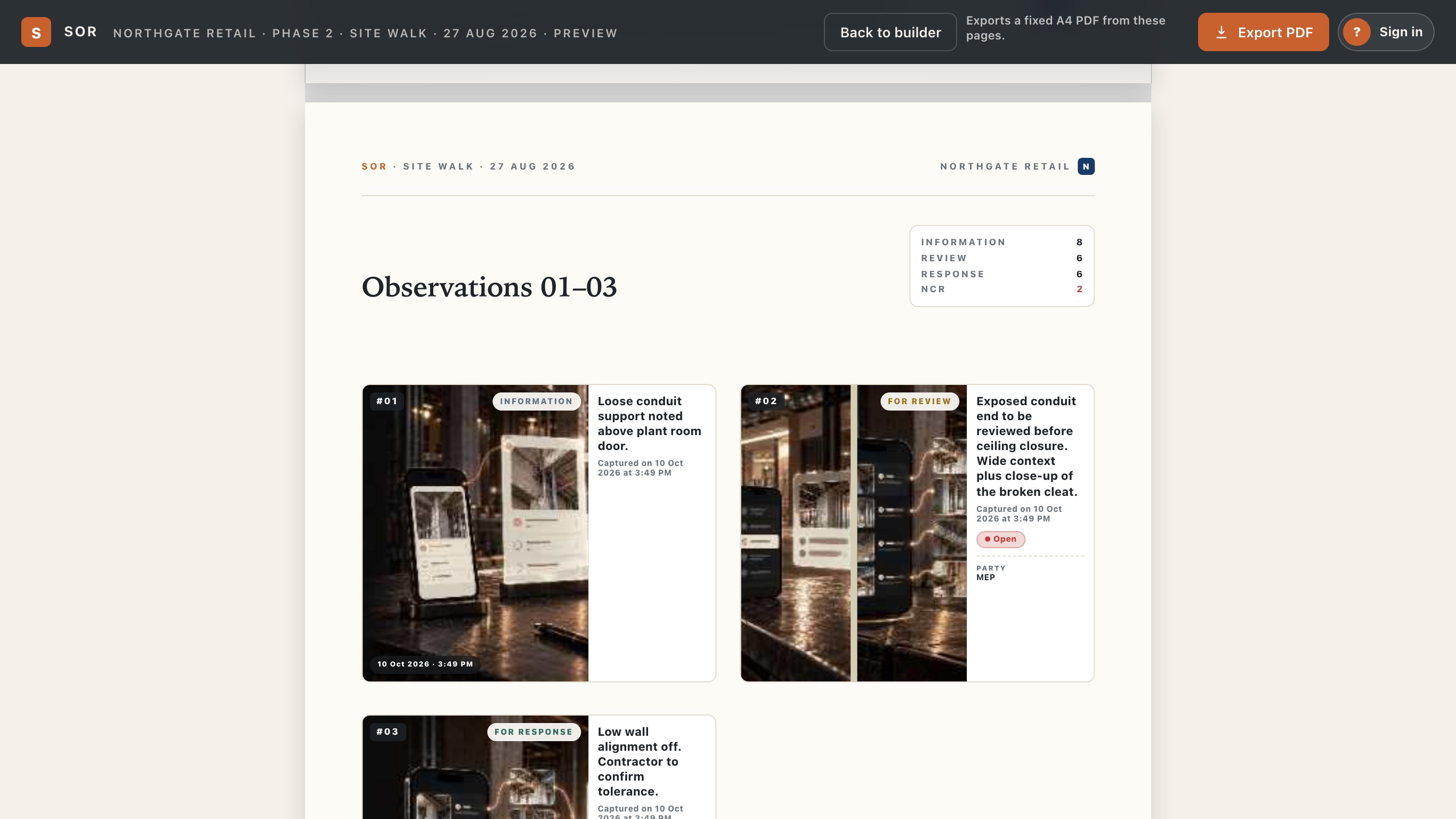Click the download arrow in Export PDF
The width and height of the screenshot is (1456, 819).
click(1222, 32)
